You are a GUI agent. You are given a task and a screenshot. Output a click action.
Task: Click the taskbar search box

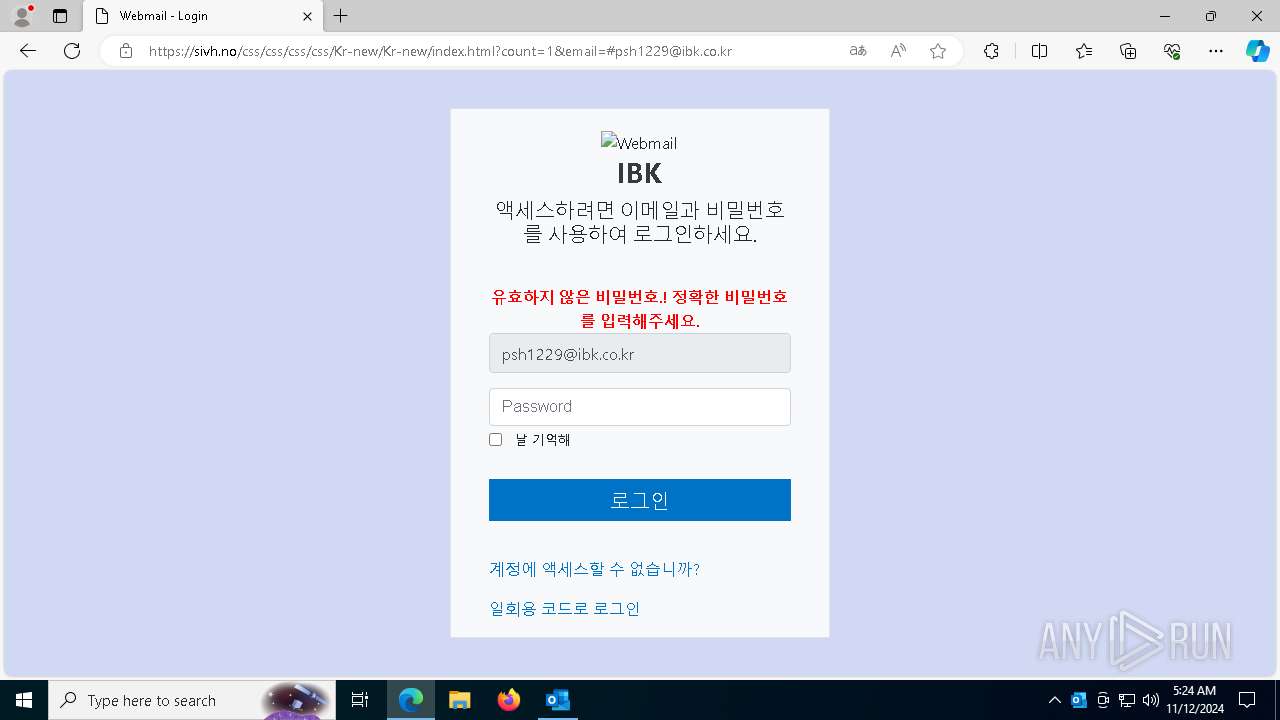point(192,700)
